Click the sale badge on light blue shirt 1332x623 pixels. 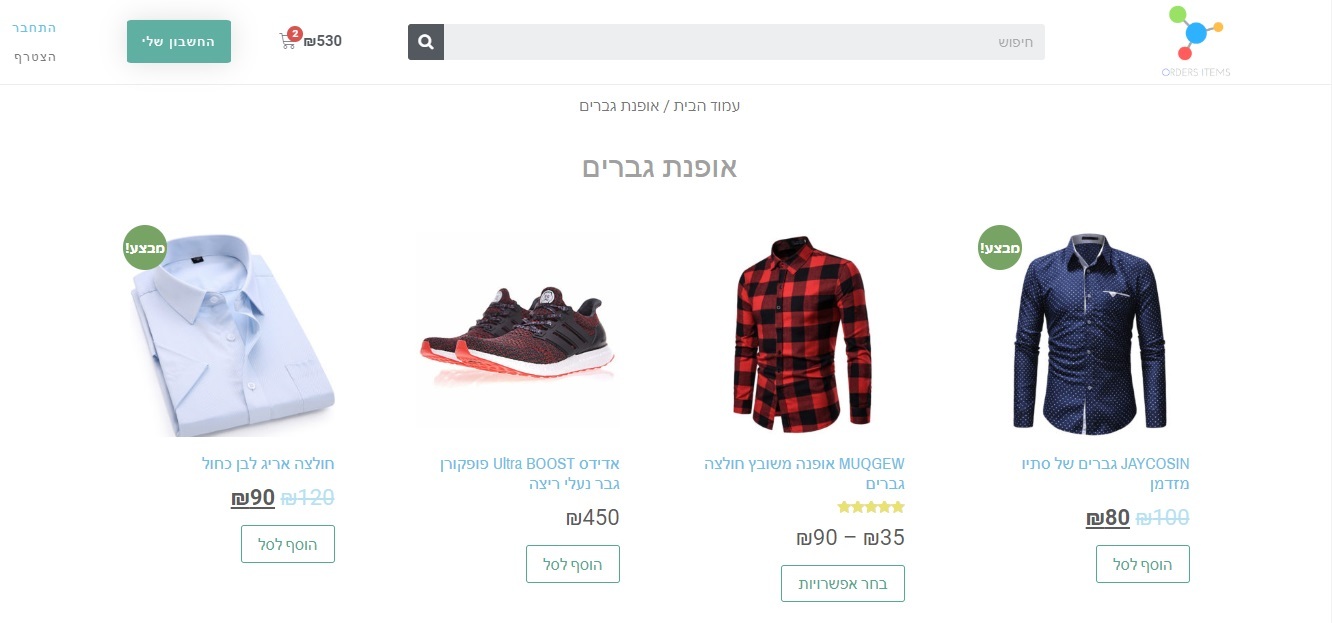coord(145,247)
